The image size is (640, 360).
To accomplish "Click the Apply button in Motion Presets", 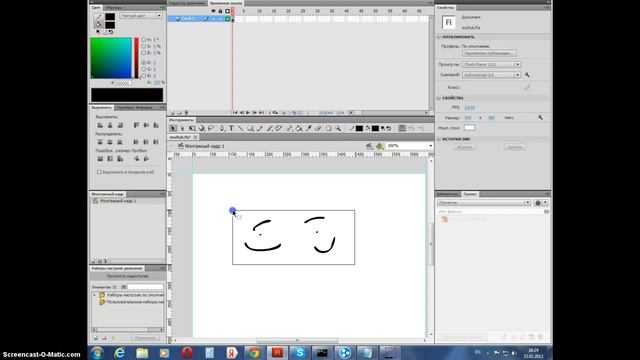I will click(x=145, y=338).
